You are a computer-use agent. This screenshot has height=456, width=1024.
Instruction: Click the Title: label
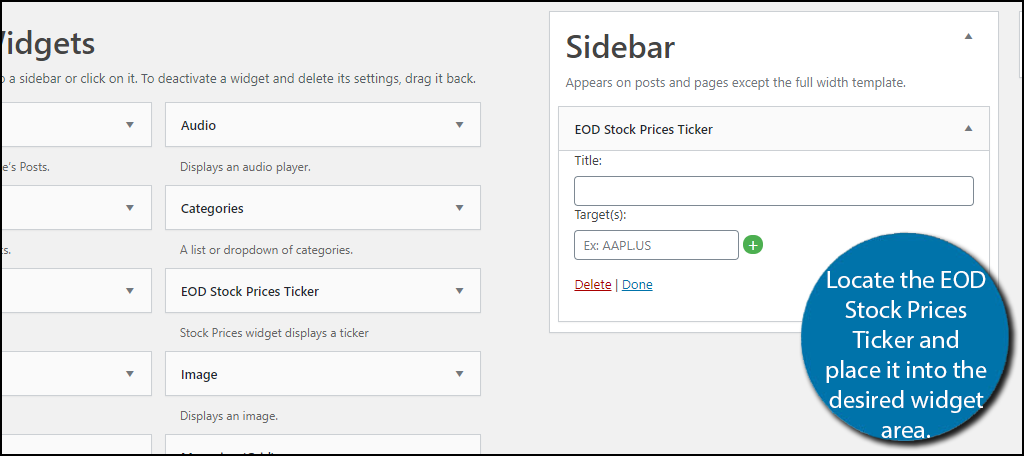588,161
